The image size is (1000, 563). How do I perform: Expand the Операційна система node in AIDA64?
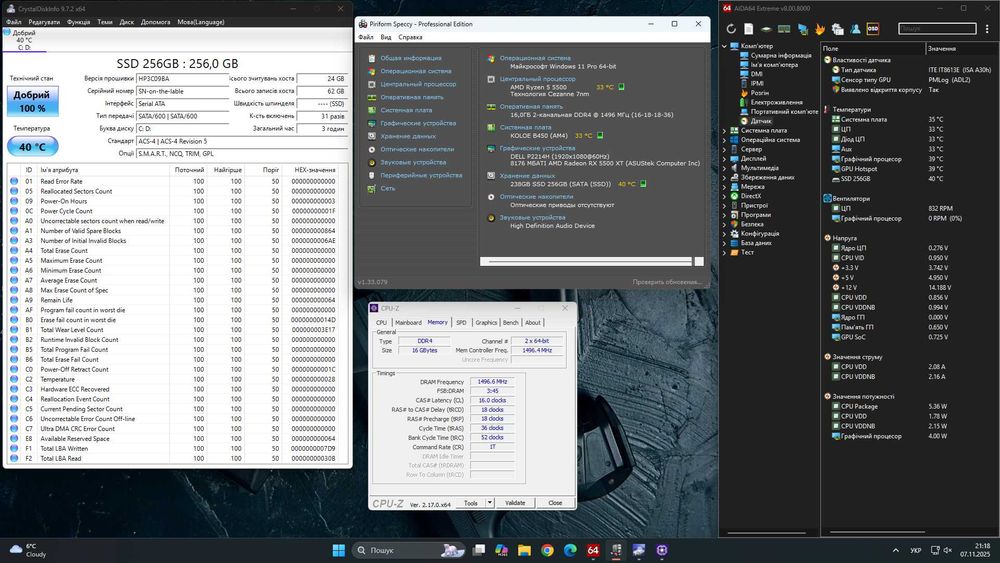(724, 140)
